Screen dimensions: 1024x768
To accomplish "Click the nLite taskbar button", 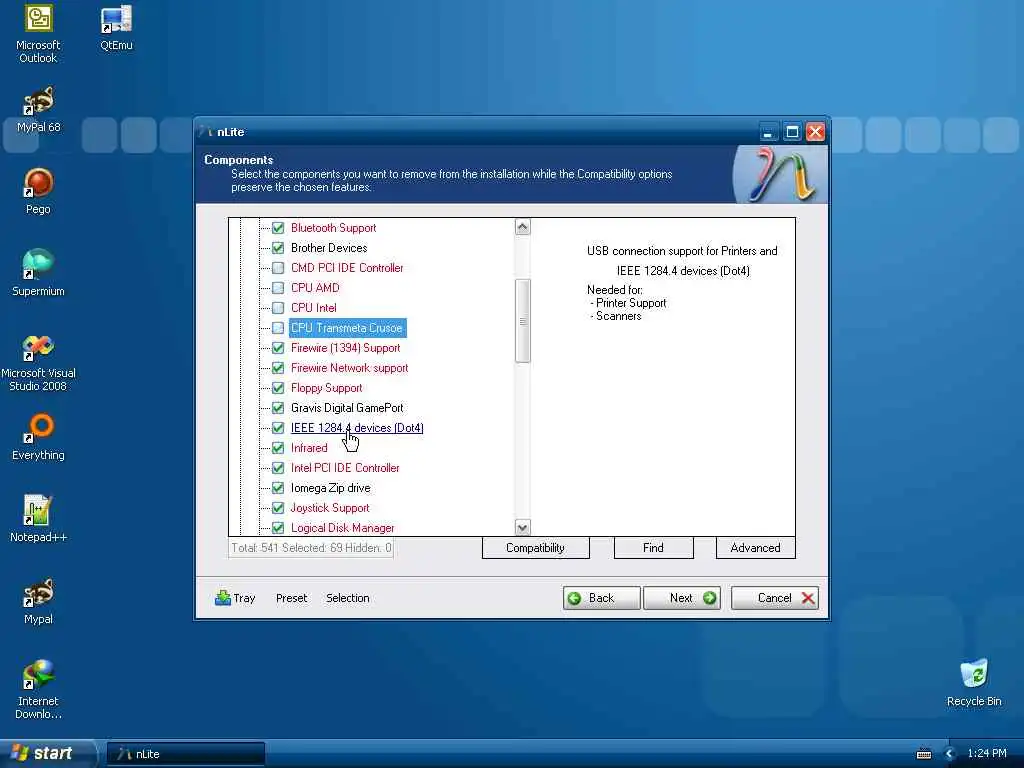I will (186, 754).
